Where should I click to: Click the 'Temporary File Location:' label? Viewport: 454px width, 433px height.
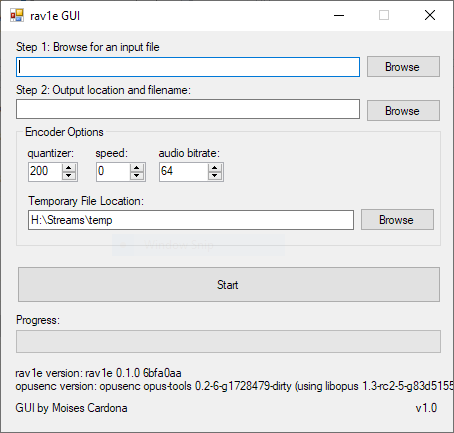[86, 201]
